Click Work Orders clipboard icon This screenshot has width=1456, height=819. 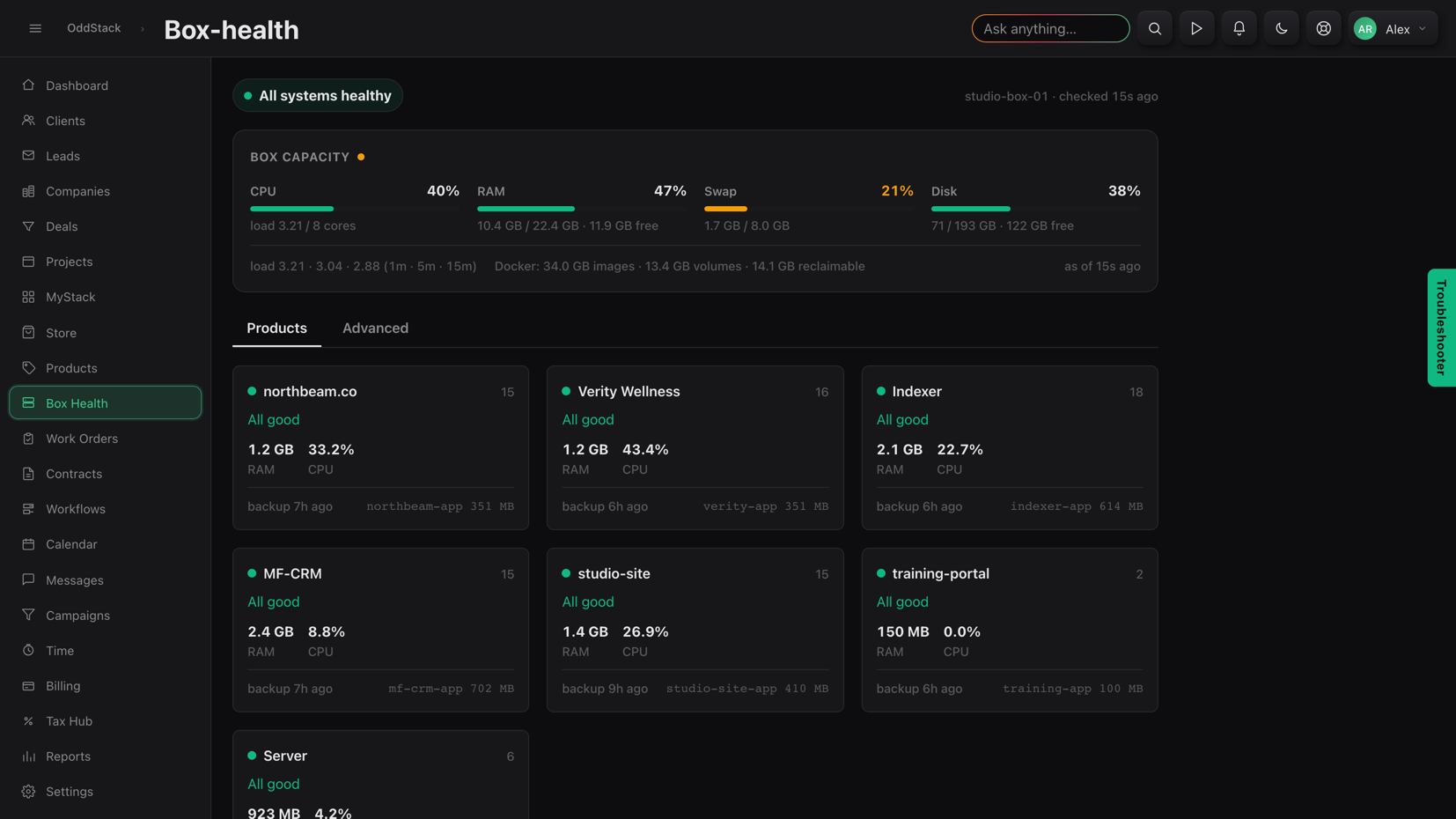pos(28,439)
